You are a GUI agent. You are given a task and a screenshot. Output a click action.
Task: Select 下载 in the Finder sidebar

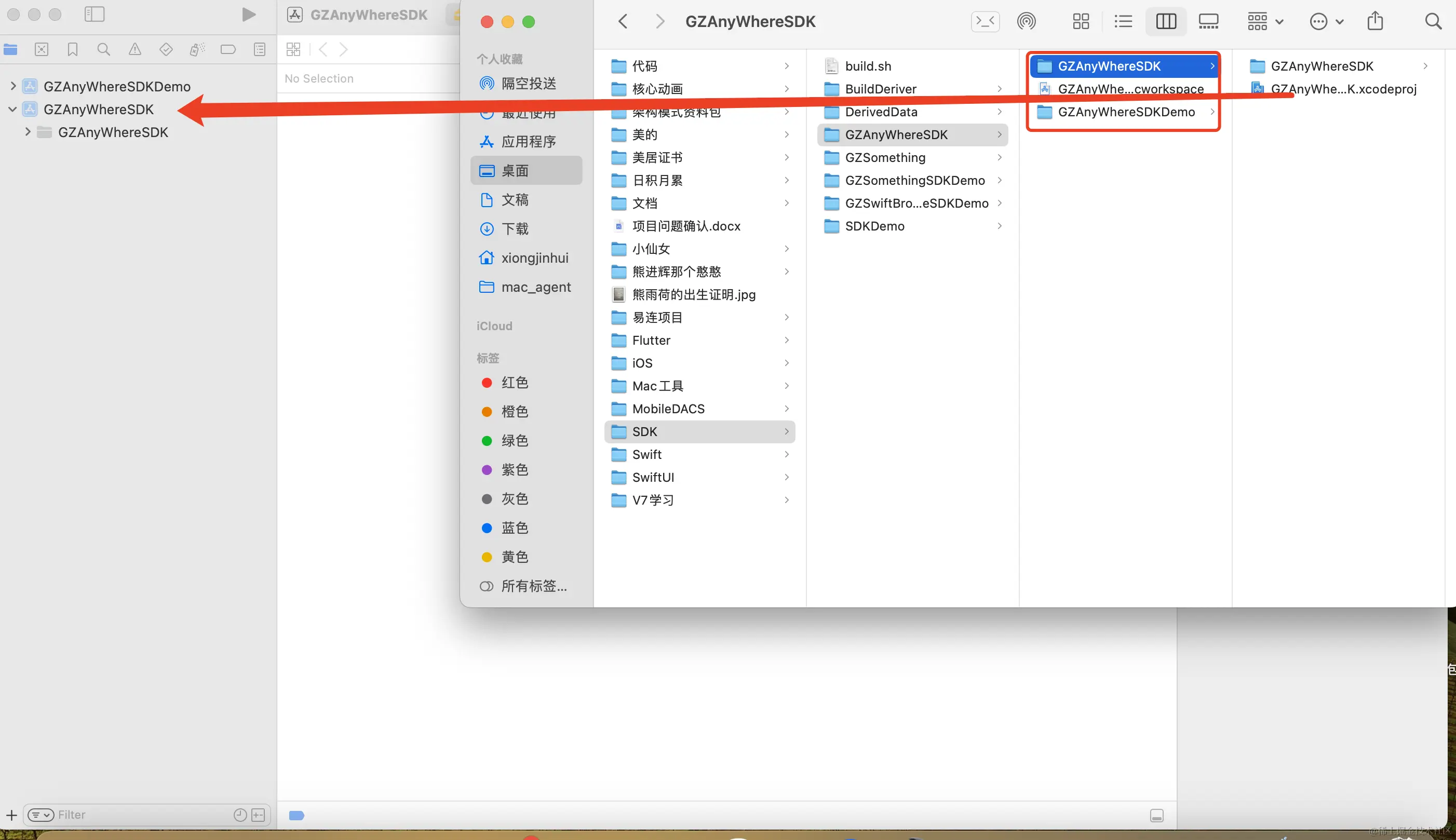tap(515, 229)
